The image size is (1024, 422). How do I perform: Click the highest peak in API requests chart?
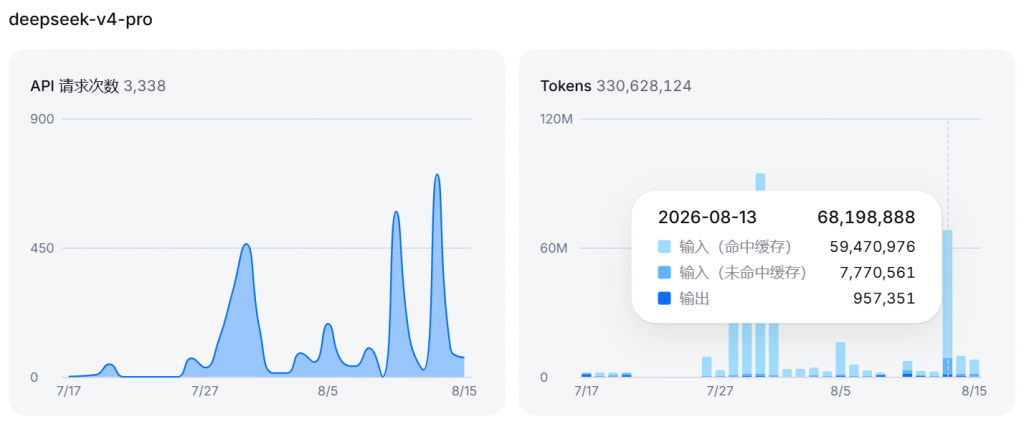click(x=437, y=175)
